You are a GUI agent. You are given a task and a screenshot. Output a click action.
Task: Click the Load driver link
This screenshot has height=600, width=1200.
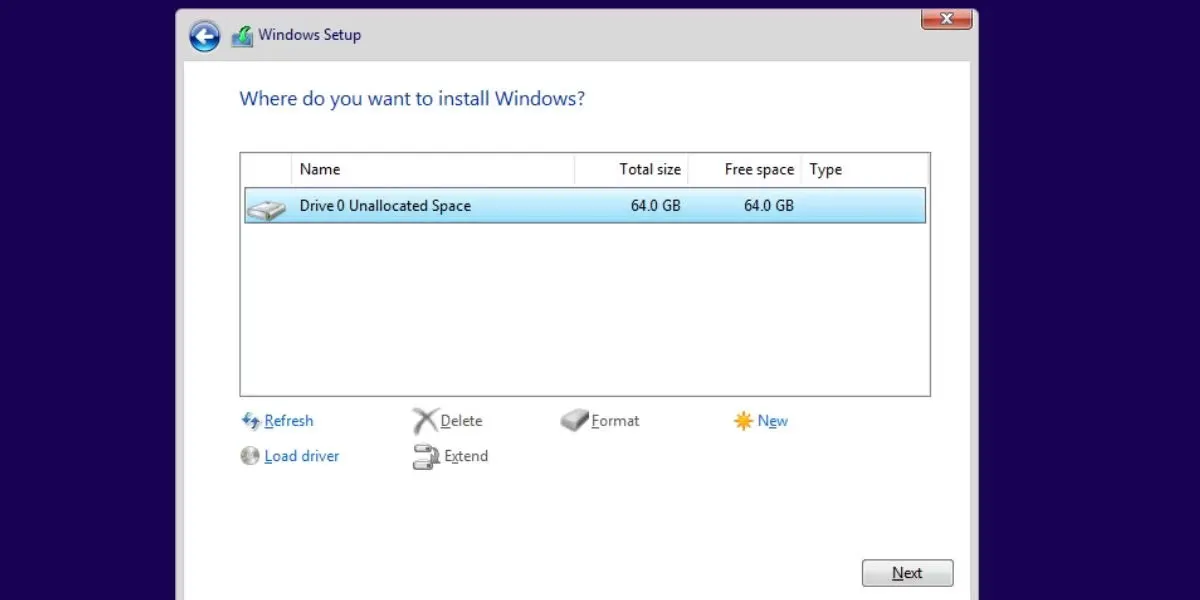[x=302, y=456]
